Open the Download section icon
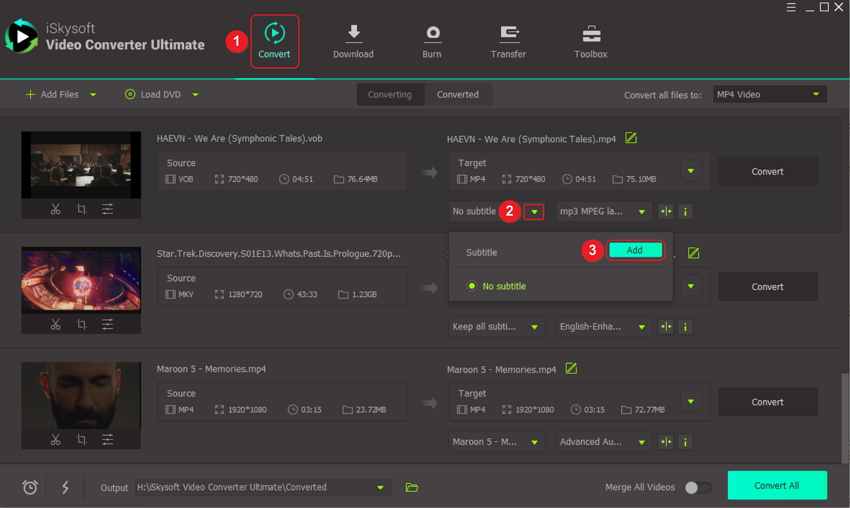The height and width of the screenshot is (508, 850). 353,41
